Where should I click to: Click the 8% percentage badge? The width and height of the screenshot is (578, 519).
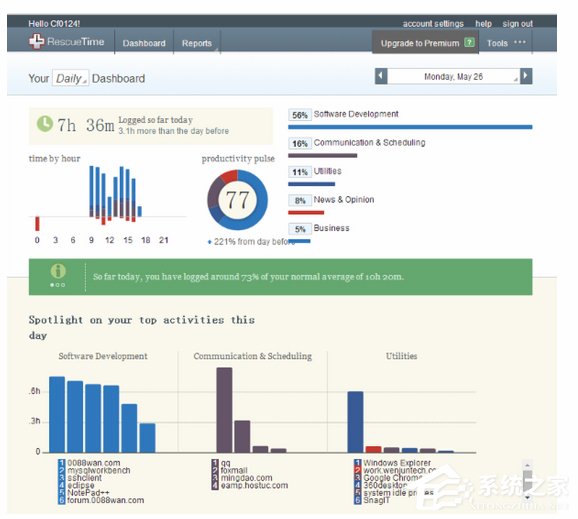click(300, 201)
